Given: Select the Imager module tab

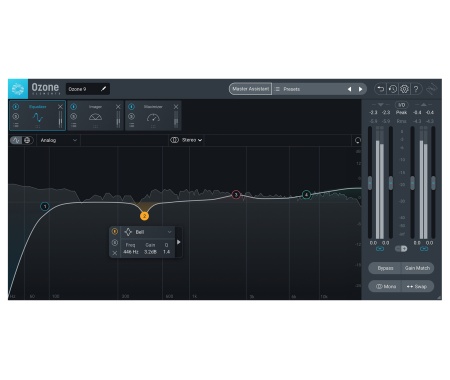Looking at the screenshot, I should click(95, 115).
